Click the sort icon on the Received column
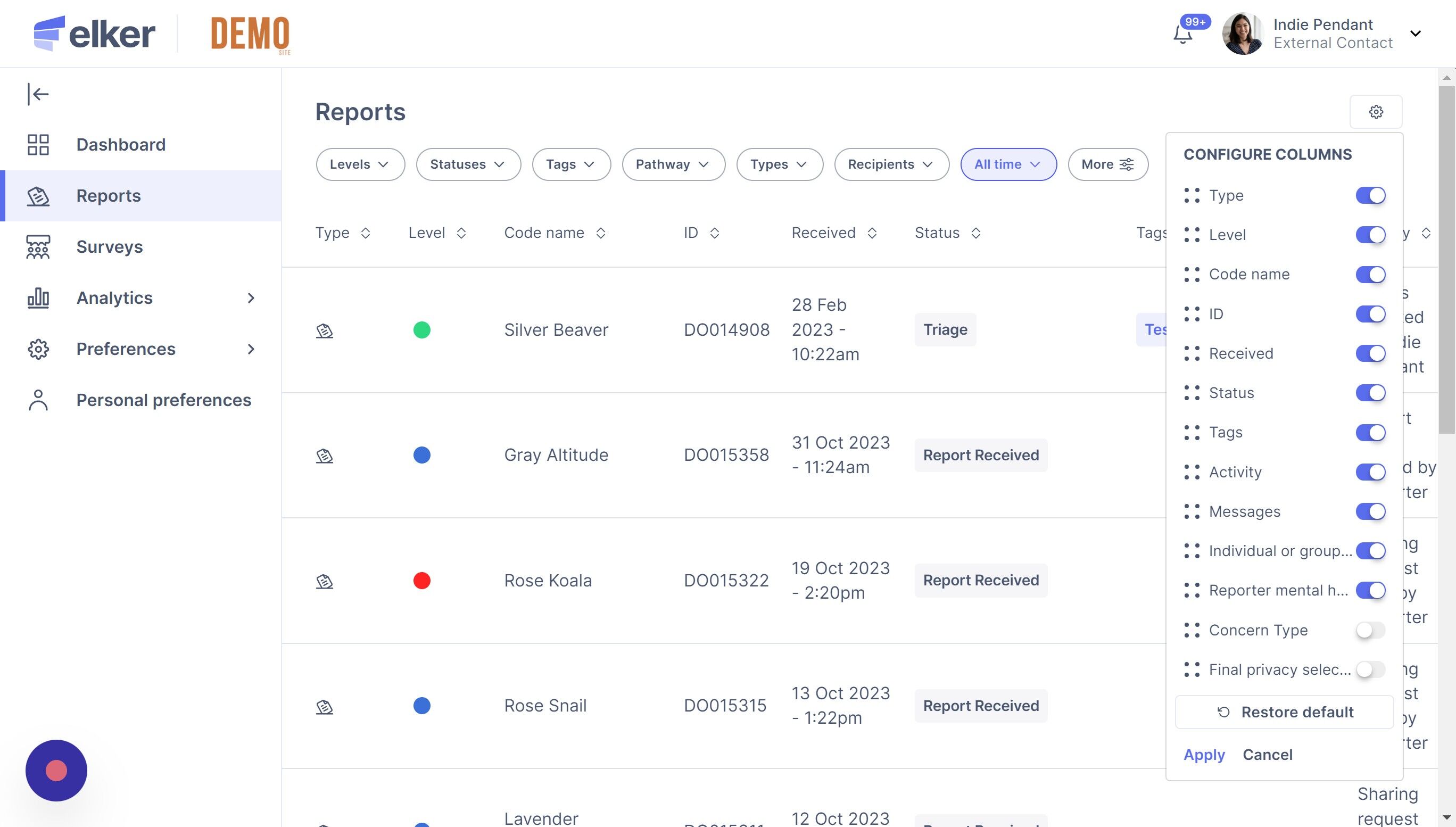 (872, 233)
